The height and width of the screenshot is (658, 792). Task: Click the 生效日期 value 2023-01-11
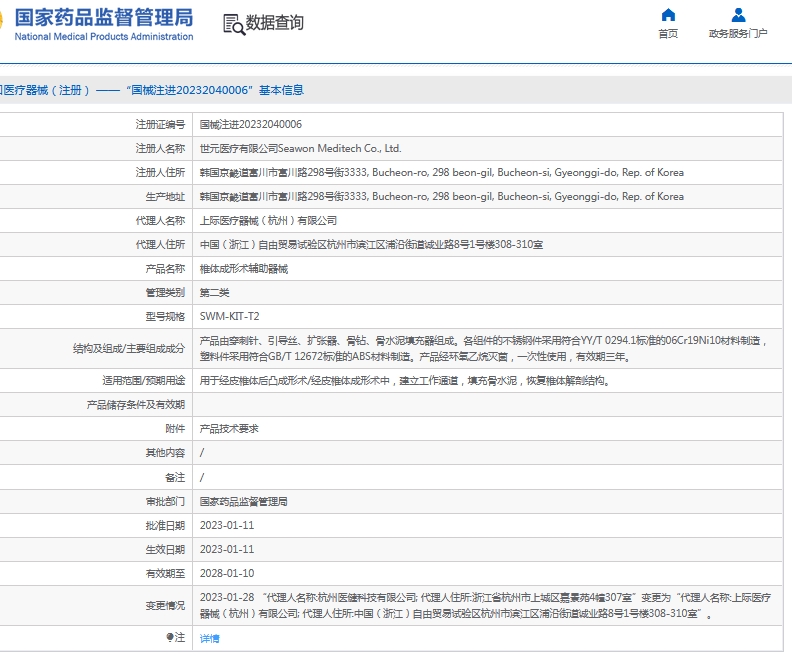227,549
